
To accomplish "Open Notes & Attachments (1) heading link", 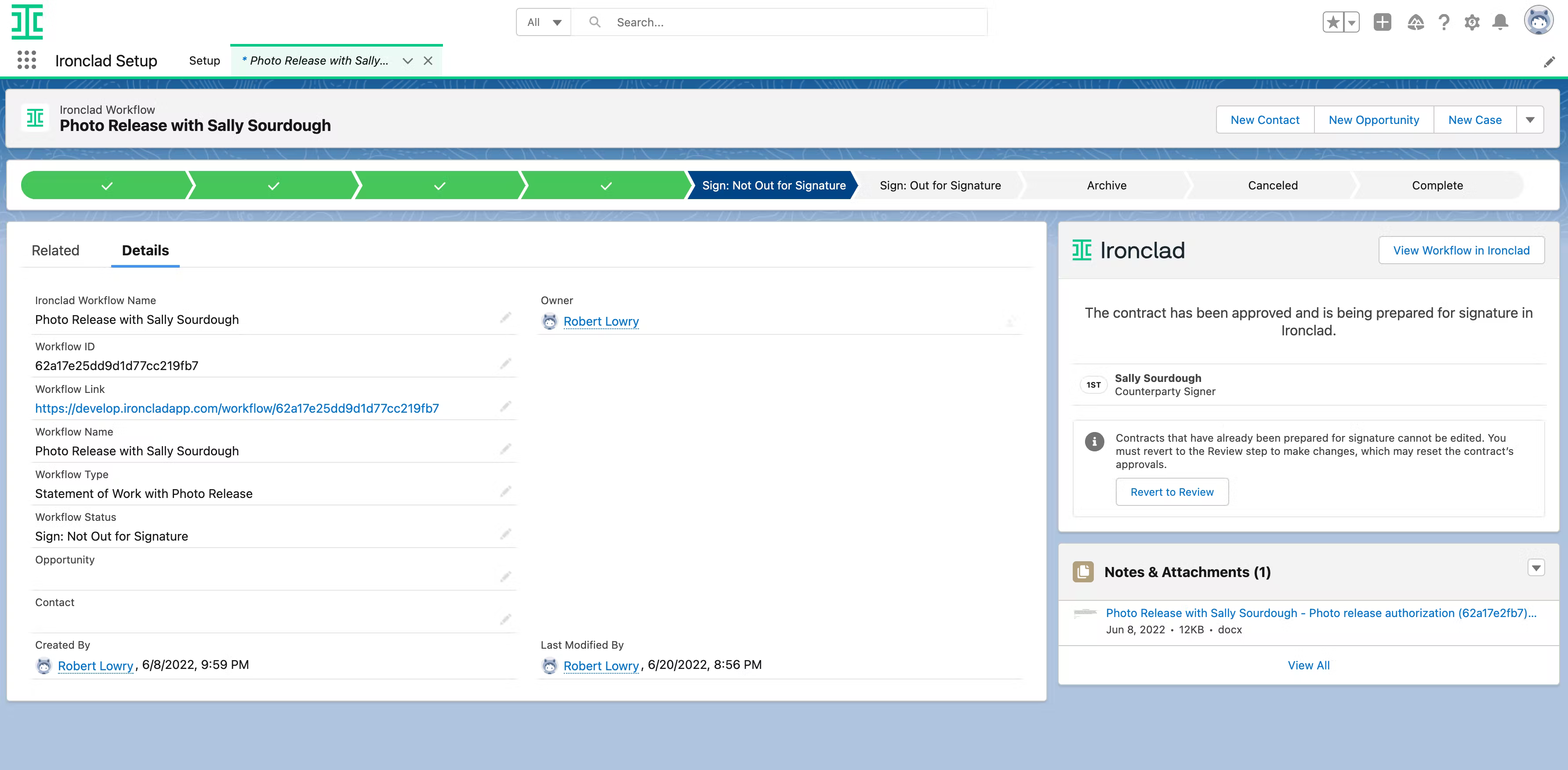I will [x=1187, y=571].
